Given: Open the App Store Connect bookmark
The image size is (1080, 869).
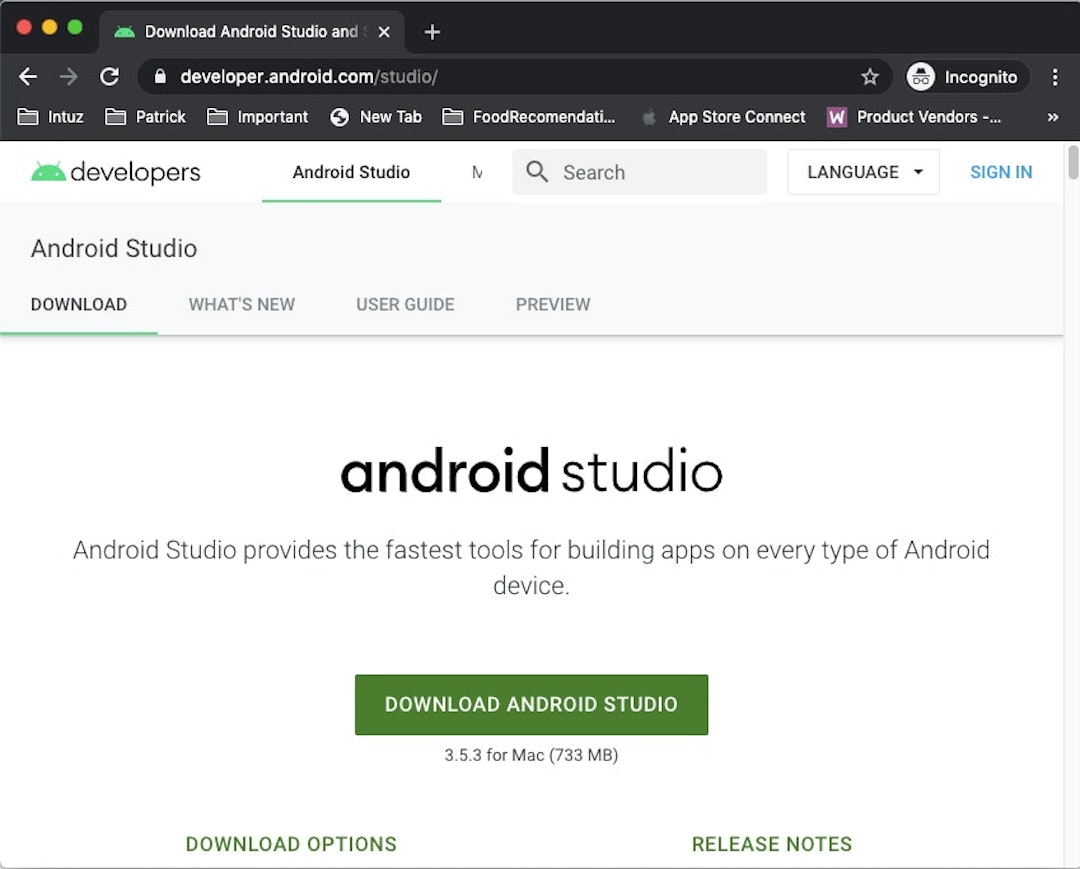Looking at the screenshot, I should pos(737,117).
